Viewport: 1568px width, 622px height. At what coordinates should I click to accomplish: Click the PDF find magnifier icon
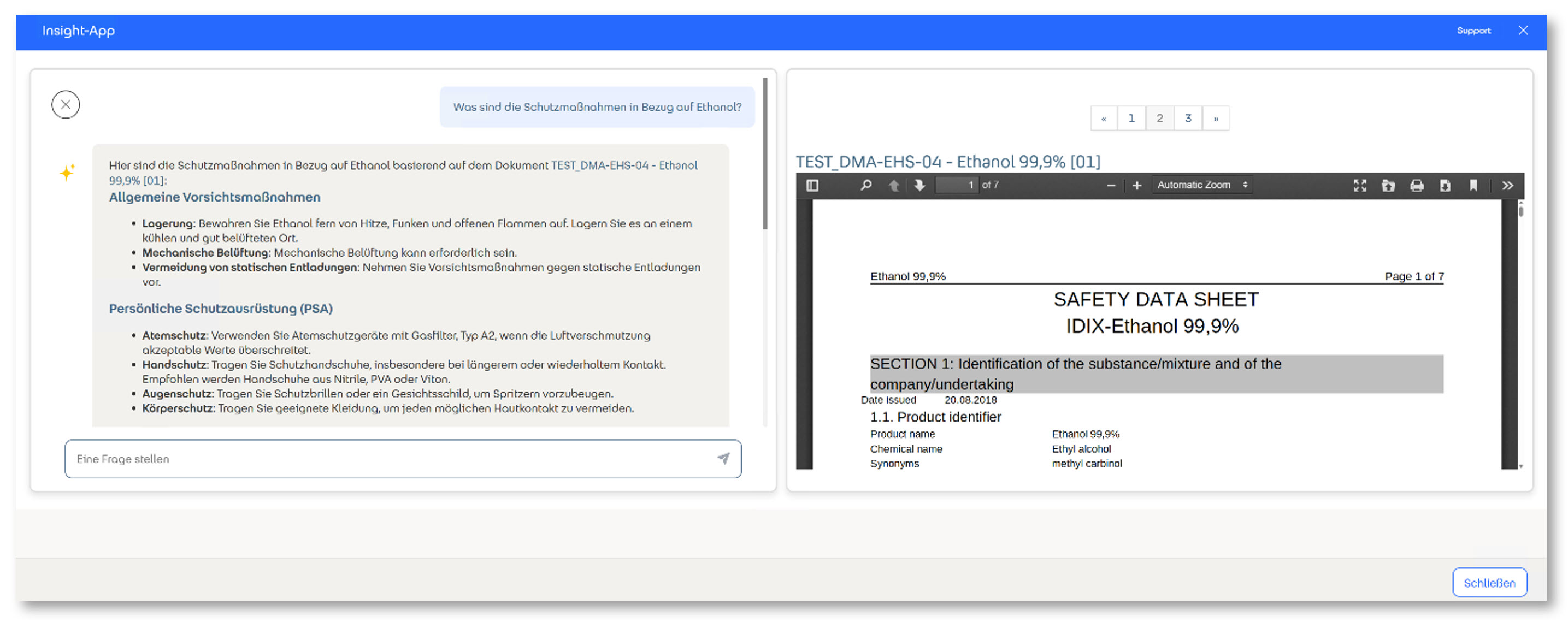[x=865, y=185]
